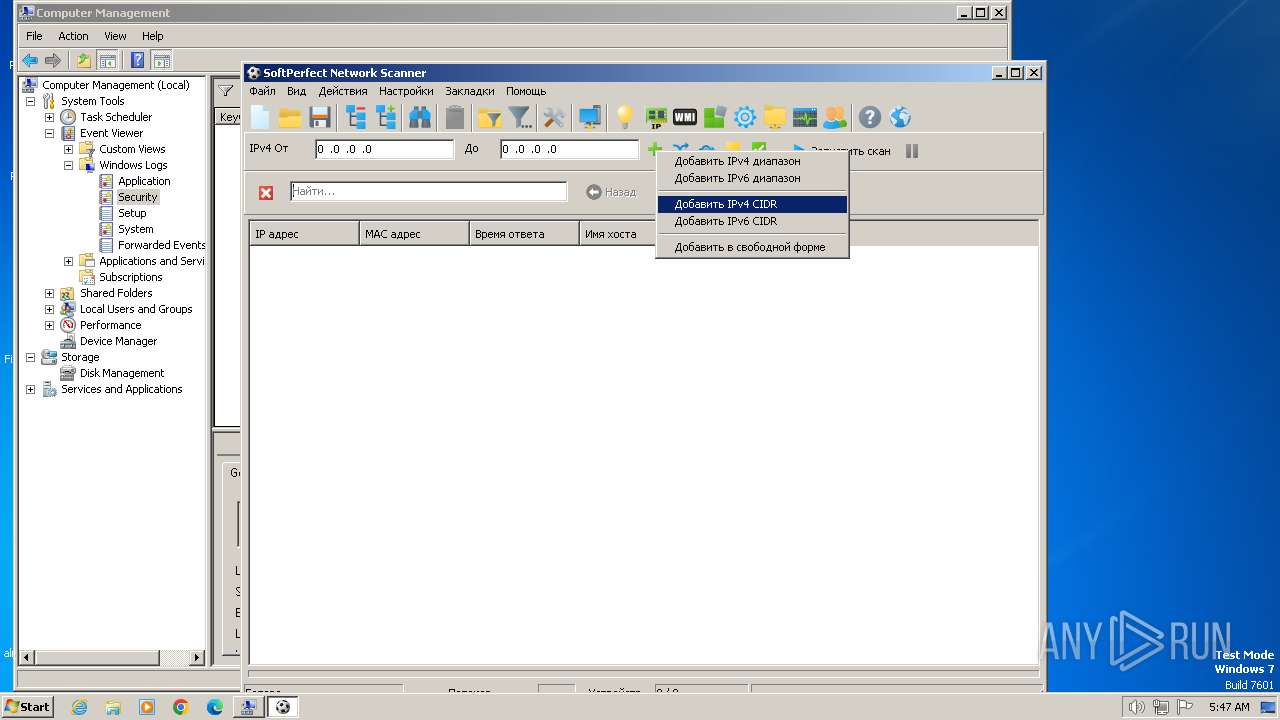Open Google Chrome from taskbar

[181, 707]
